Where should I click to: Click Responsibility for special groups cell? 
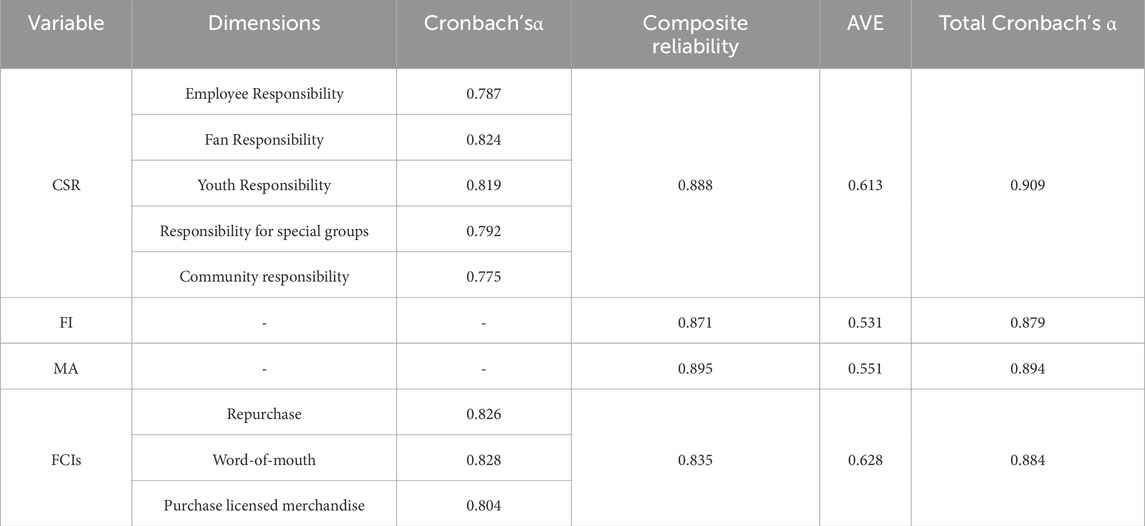coord(264,231)
